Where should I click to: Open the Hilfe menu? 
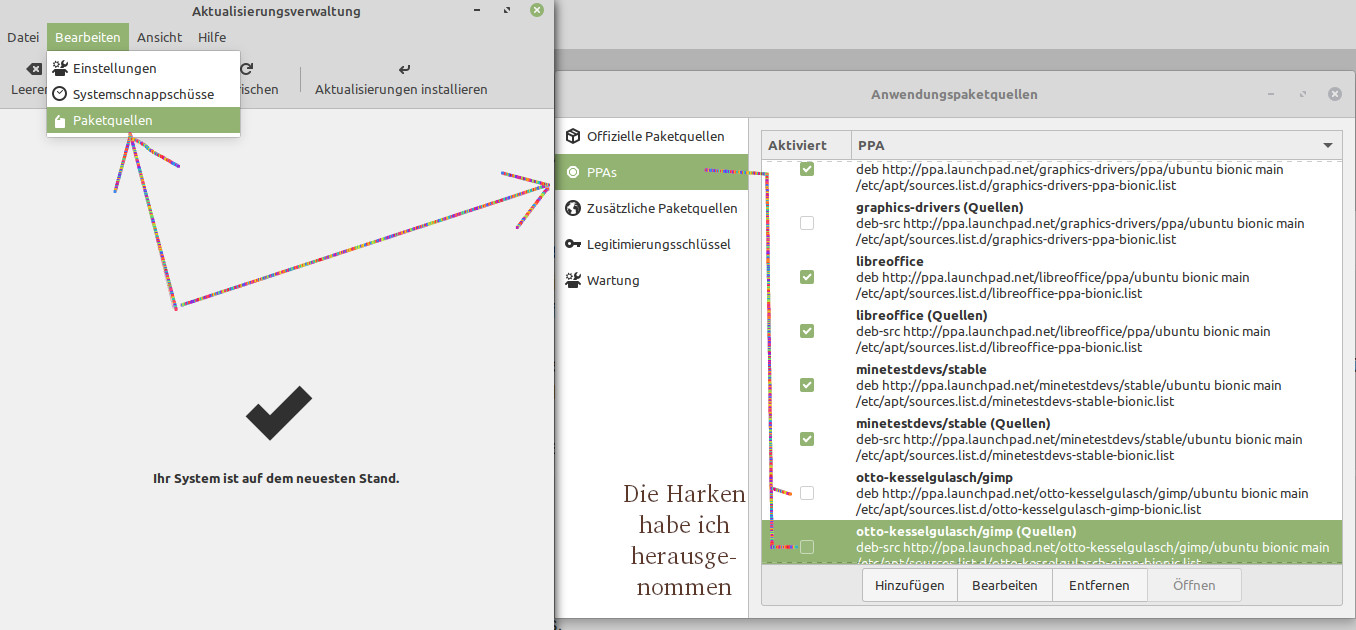(x=212, y=37)
